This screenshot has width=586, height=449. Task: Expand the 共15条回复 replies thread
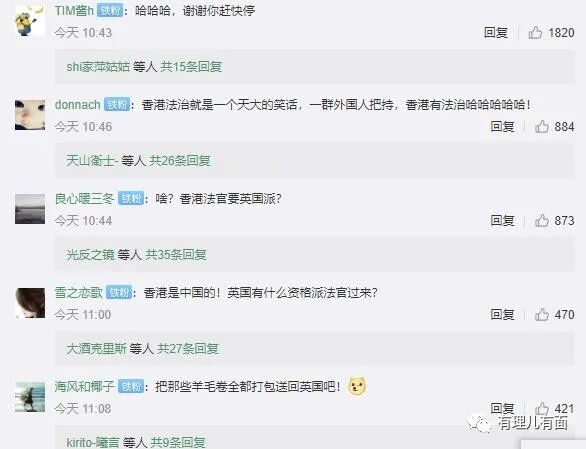point(191,67)
